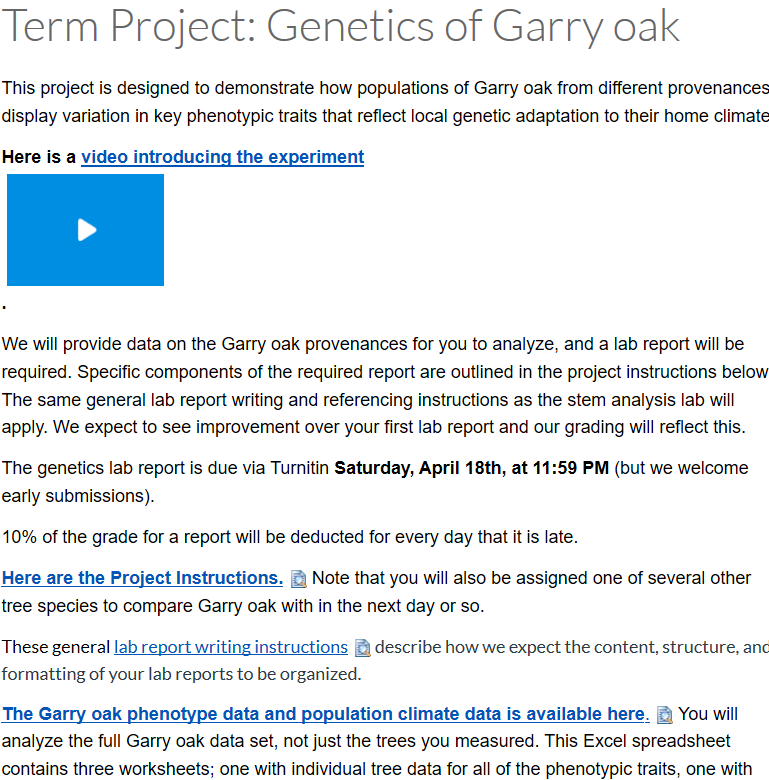
Task: Open the 'video introducing the experiment' link
Action: point(222,157)
